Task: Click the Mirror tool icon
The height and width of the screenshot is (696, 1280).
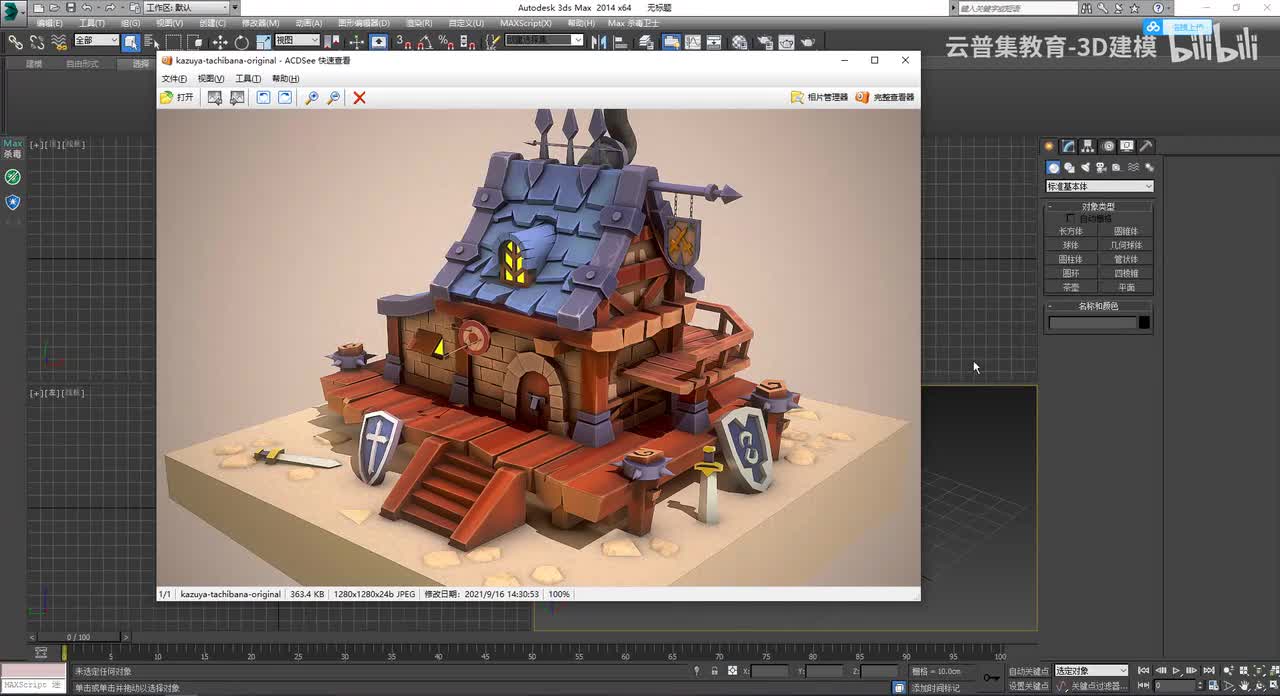Action: 600,42
